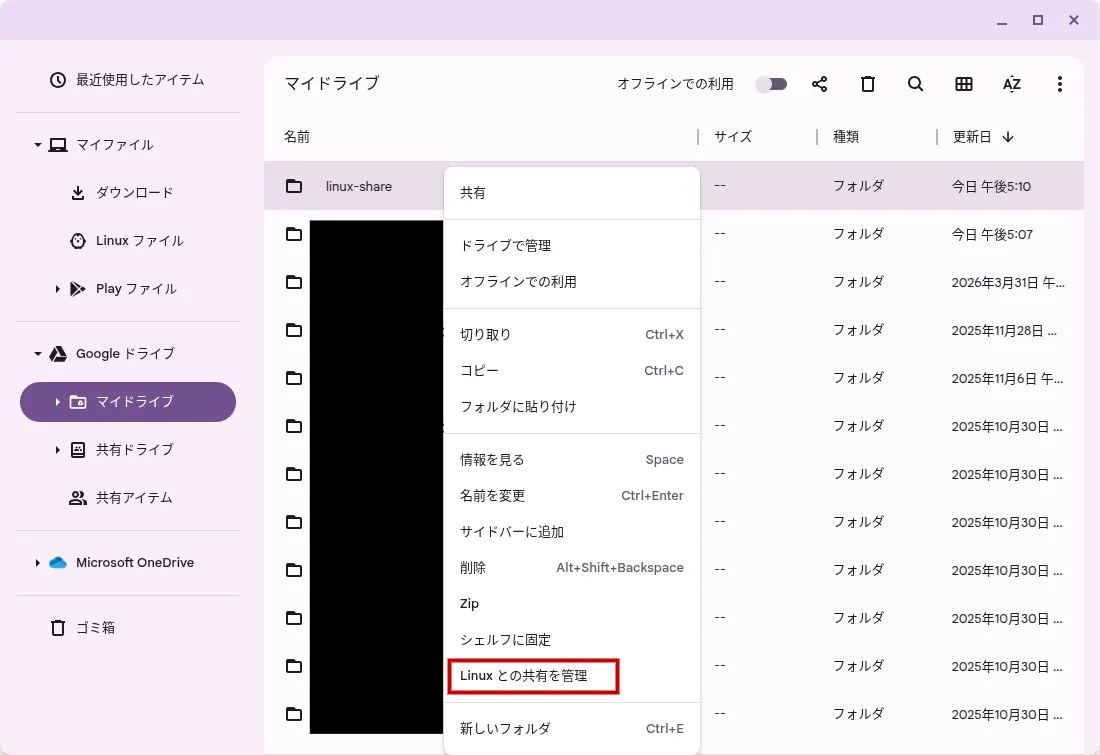1100x755 pixels.
Task: Select the linux-share folder row
Action: 673,187
